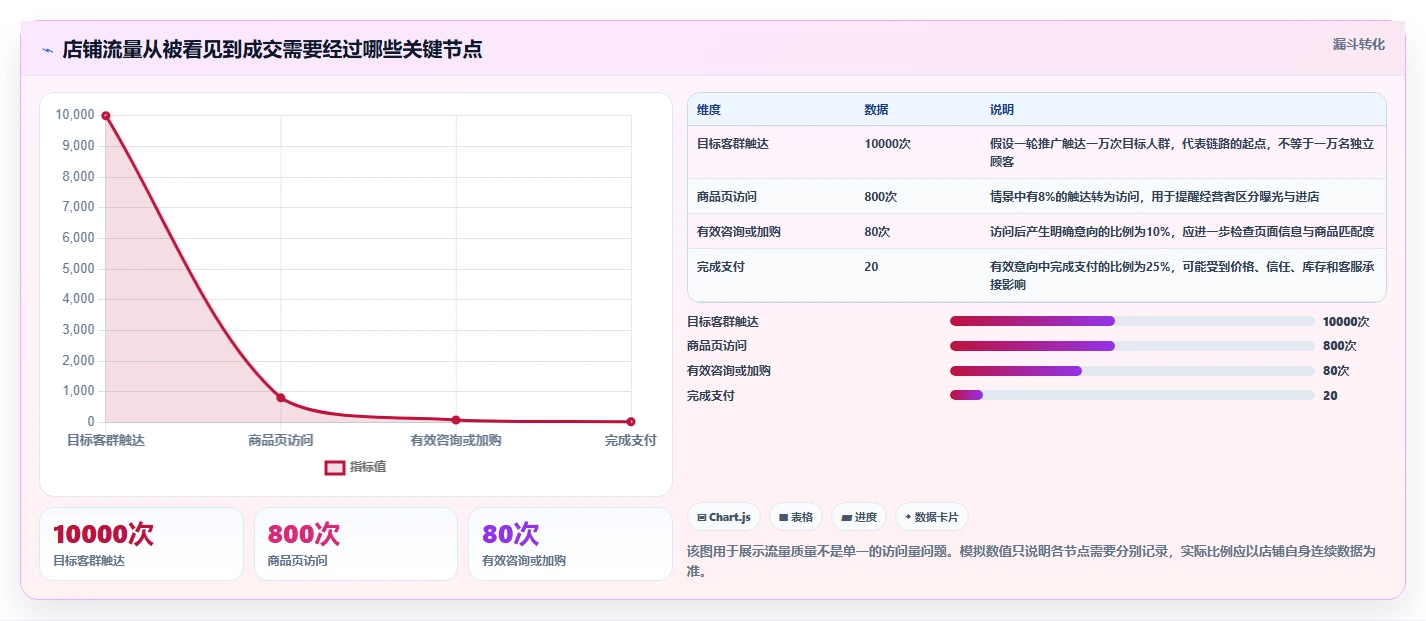Click table cell 800次 in 数据 column
Image resolution: width=1426 pixels, height=621 pixels.
[x=881, y=197]
